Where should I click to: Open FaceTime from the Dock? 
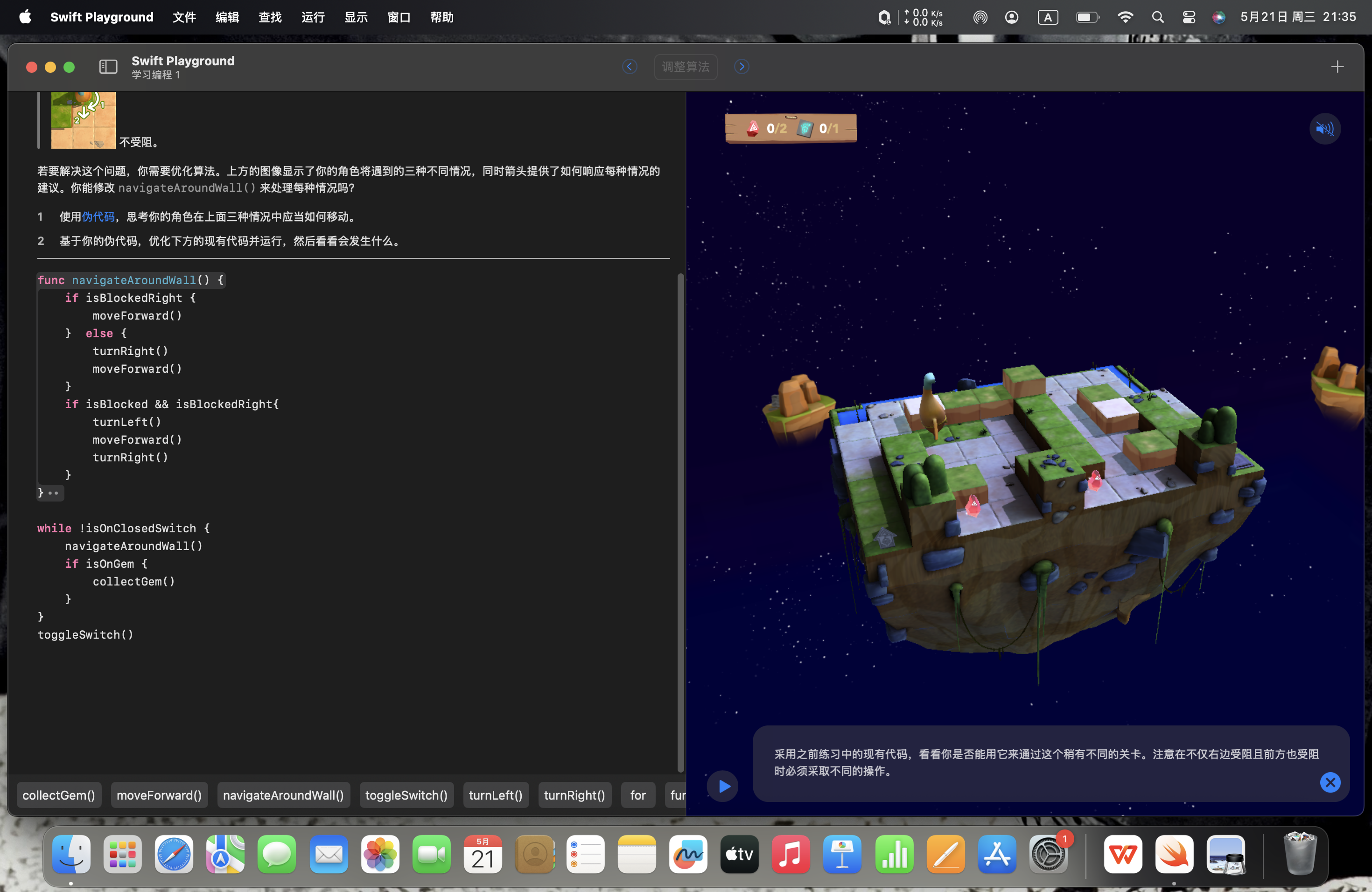click(431, 854)
